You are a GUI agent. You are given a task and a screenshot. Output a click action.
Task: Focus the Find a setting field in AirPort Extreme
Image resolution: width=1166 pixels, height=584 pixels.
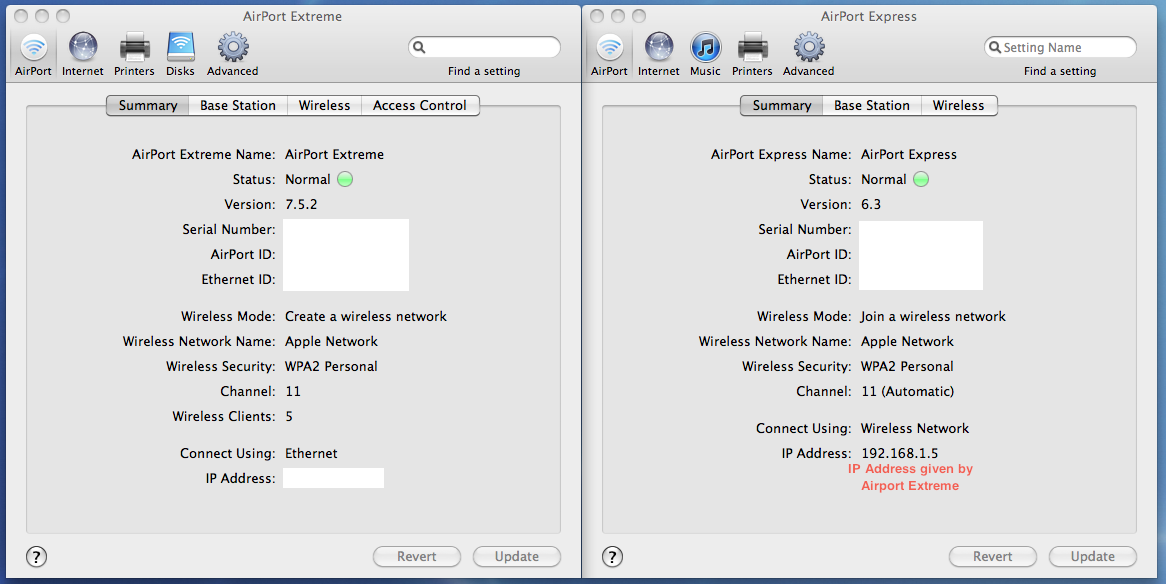click(484, 48)
